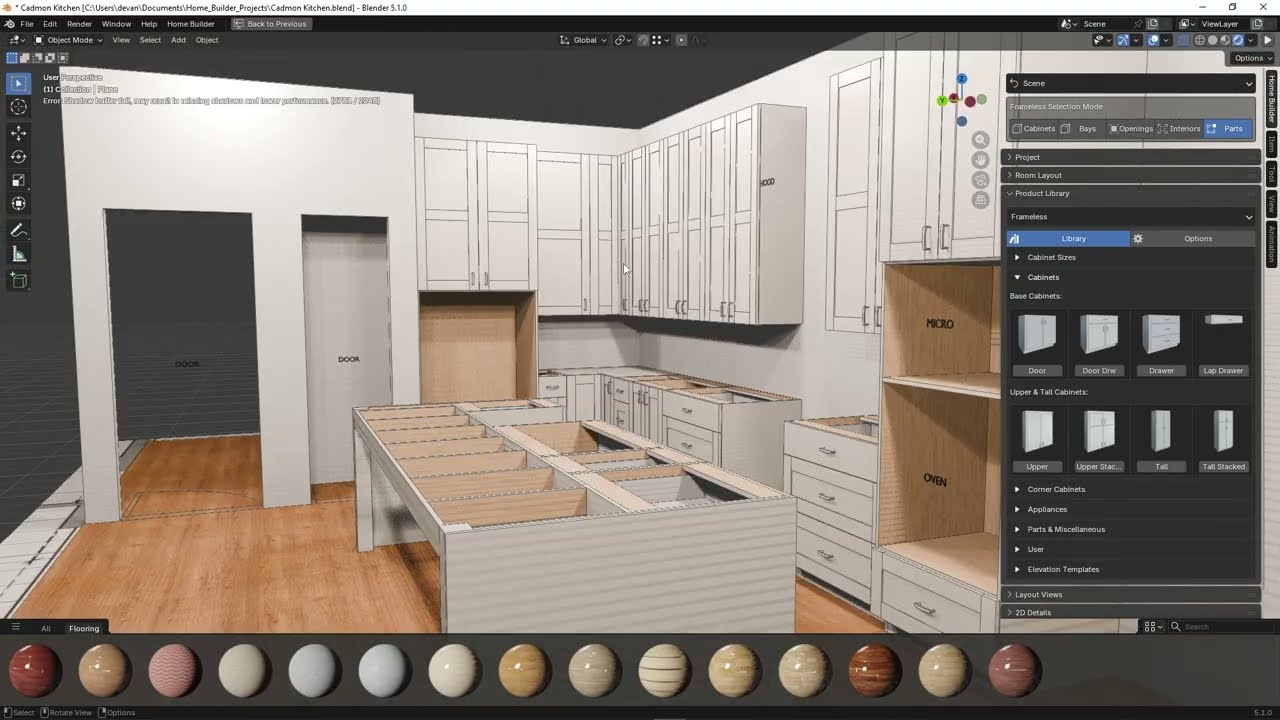Select the Openings selection mode
The width and height of the screenshot is (1280, 720).
(1130, 128)
